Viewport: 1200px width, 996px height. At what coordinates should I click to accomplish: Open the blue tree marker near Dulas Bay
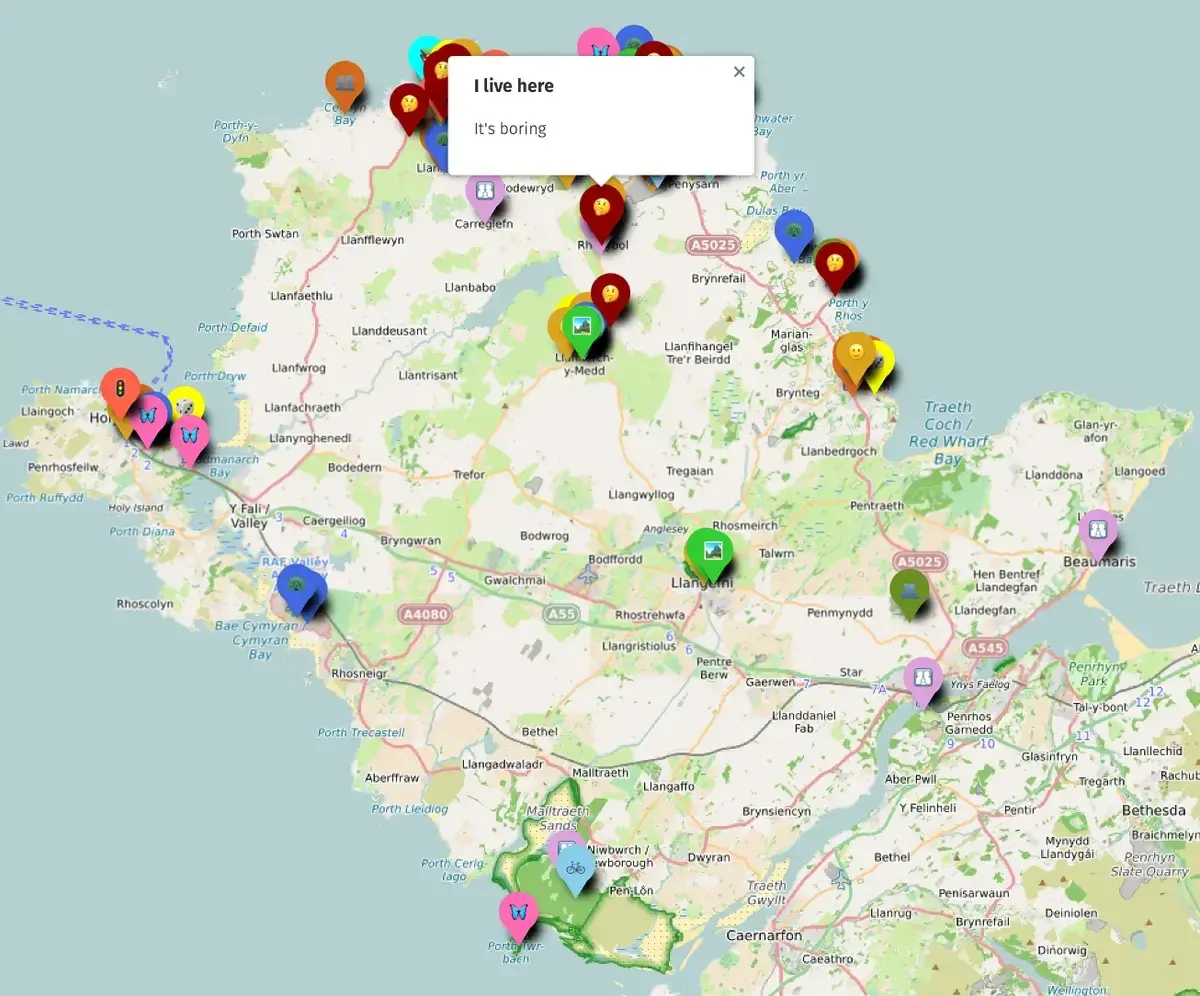(794, 231)
